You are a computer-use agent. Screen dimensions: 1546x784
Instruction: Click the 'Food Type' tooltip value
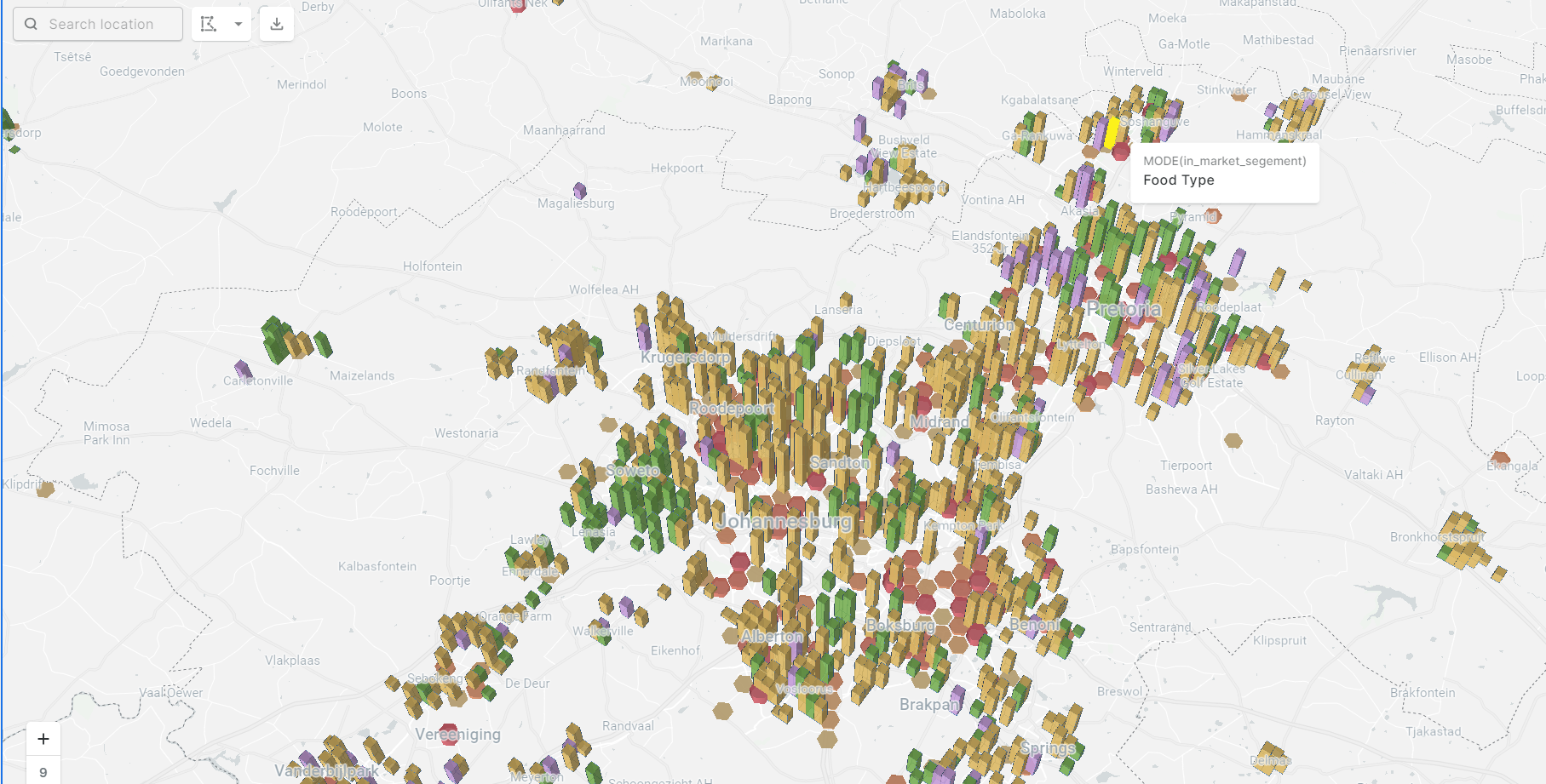point(1178,180)
